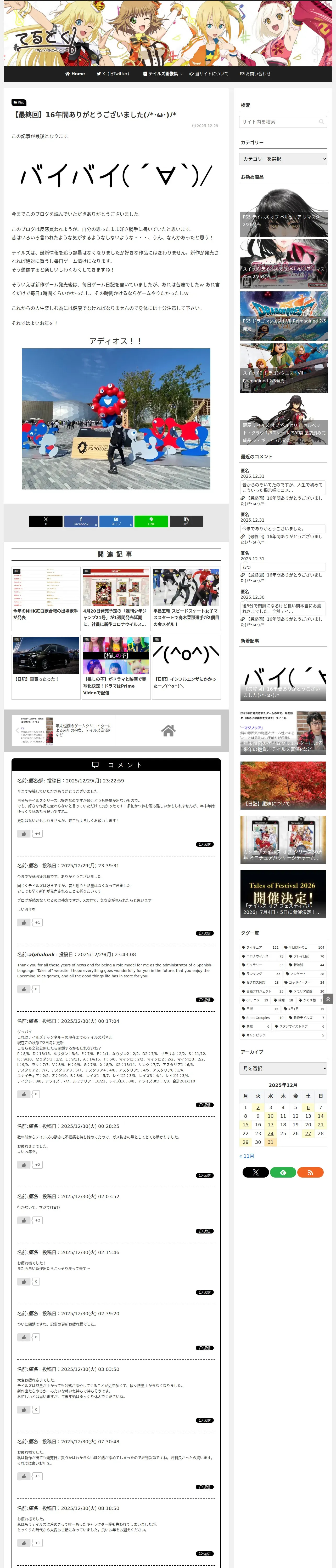
Task: Share the post via LINE
Action: (x=151, y=521)
